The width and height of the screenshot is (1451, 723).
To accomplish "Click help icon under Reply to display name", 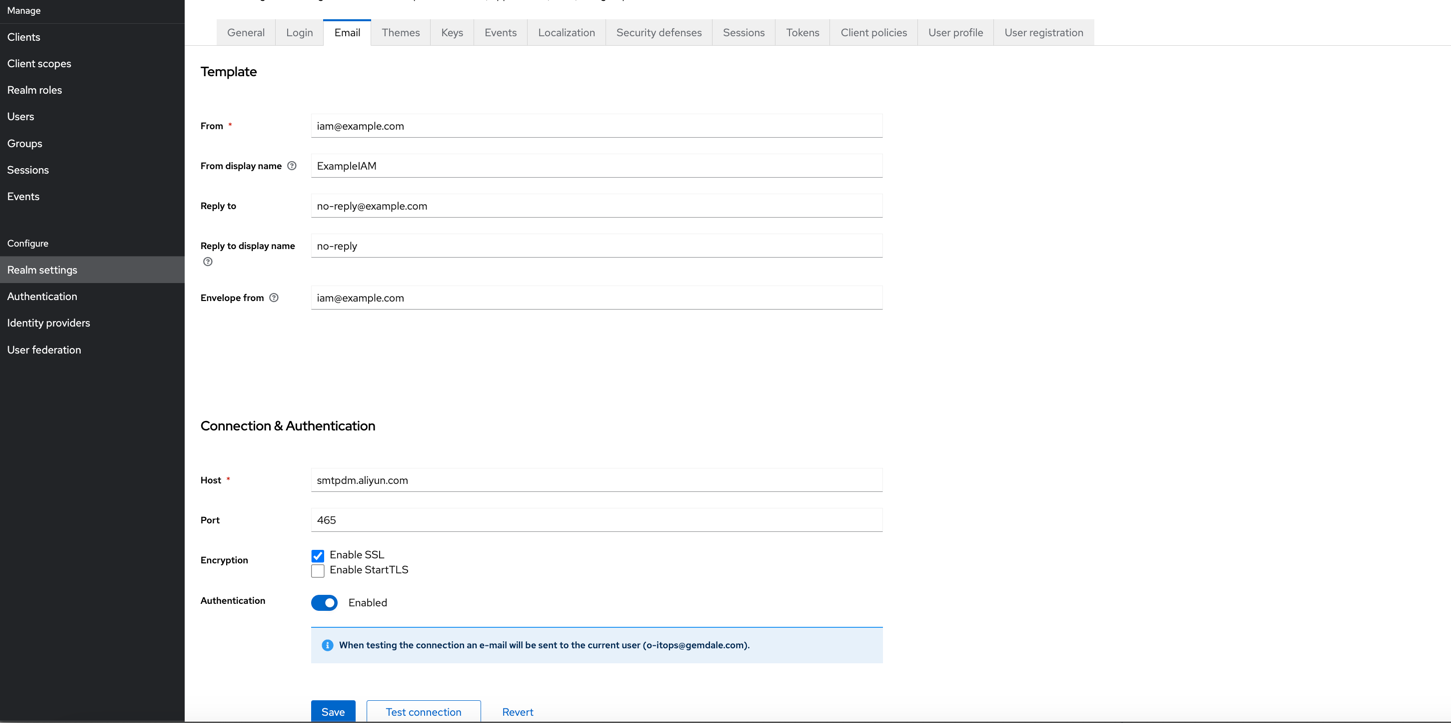I will [x=208, y=262].
